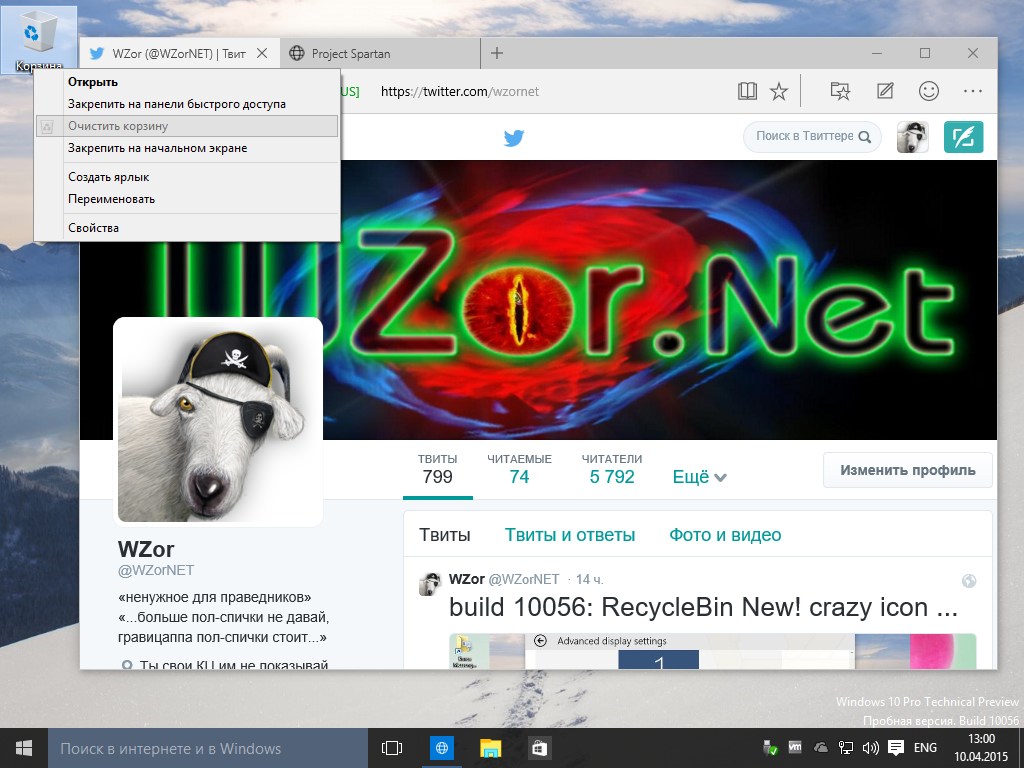Image resolution: width=1024 pixels, height=768 pixels.
Task: Click the compose tweet quill button
Action: [x=963, y=137]
